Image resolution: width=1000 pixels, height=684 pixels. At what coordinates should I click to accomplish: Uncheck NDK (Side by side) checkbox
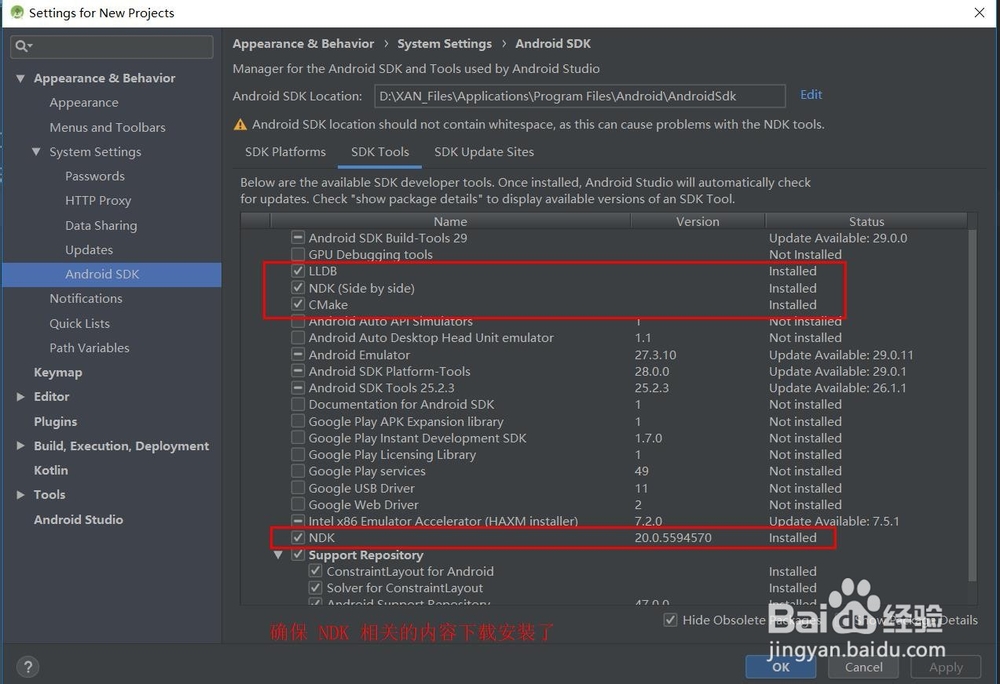click(x=297, y=287)
